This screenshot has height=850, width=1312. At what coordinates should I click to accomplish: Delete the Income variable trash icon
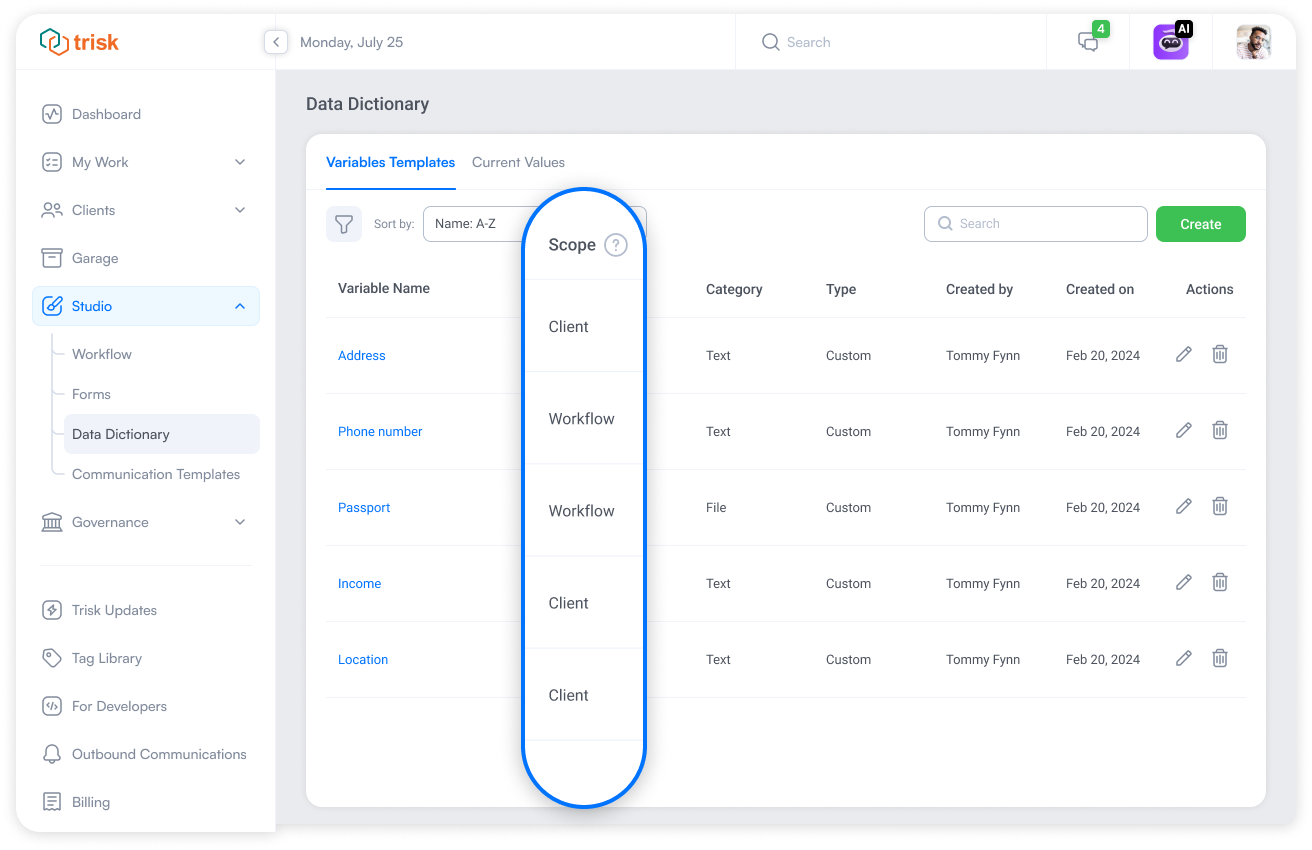click(x=1220, y=582)
